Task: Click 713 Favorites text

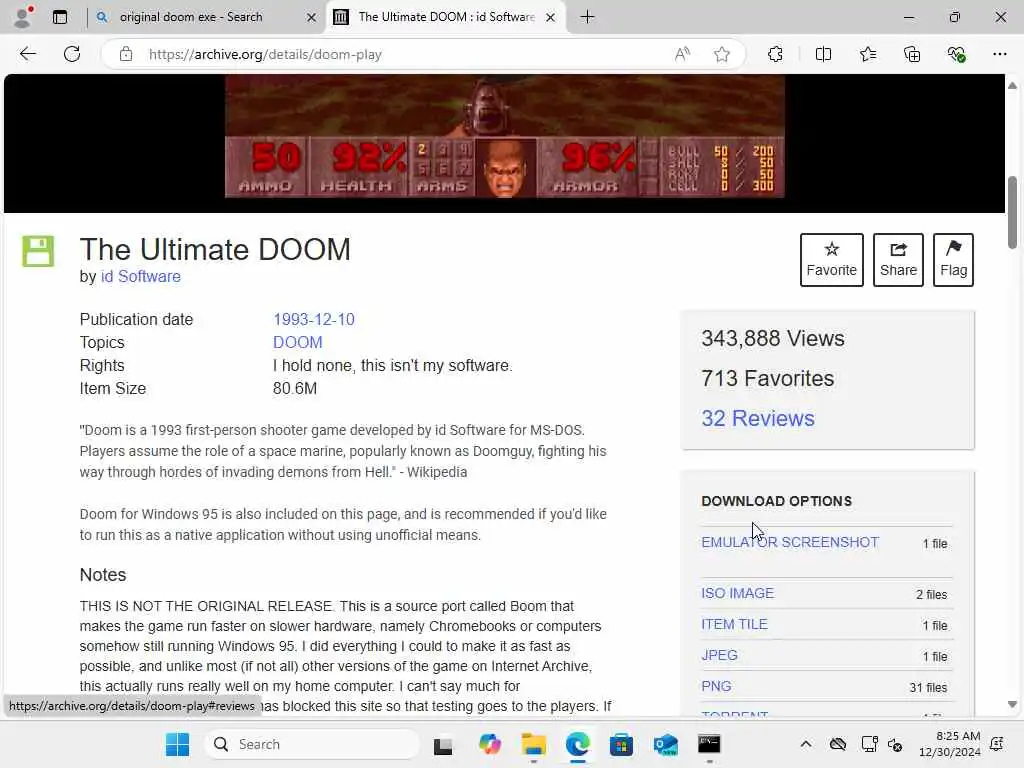Action: (x=767, y=378)
